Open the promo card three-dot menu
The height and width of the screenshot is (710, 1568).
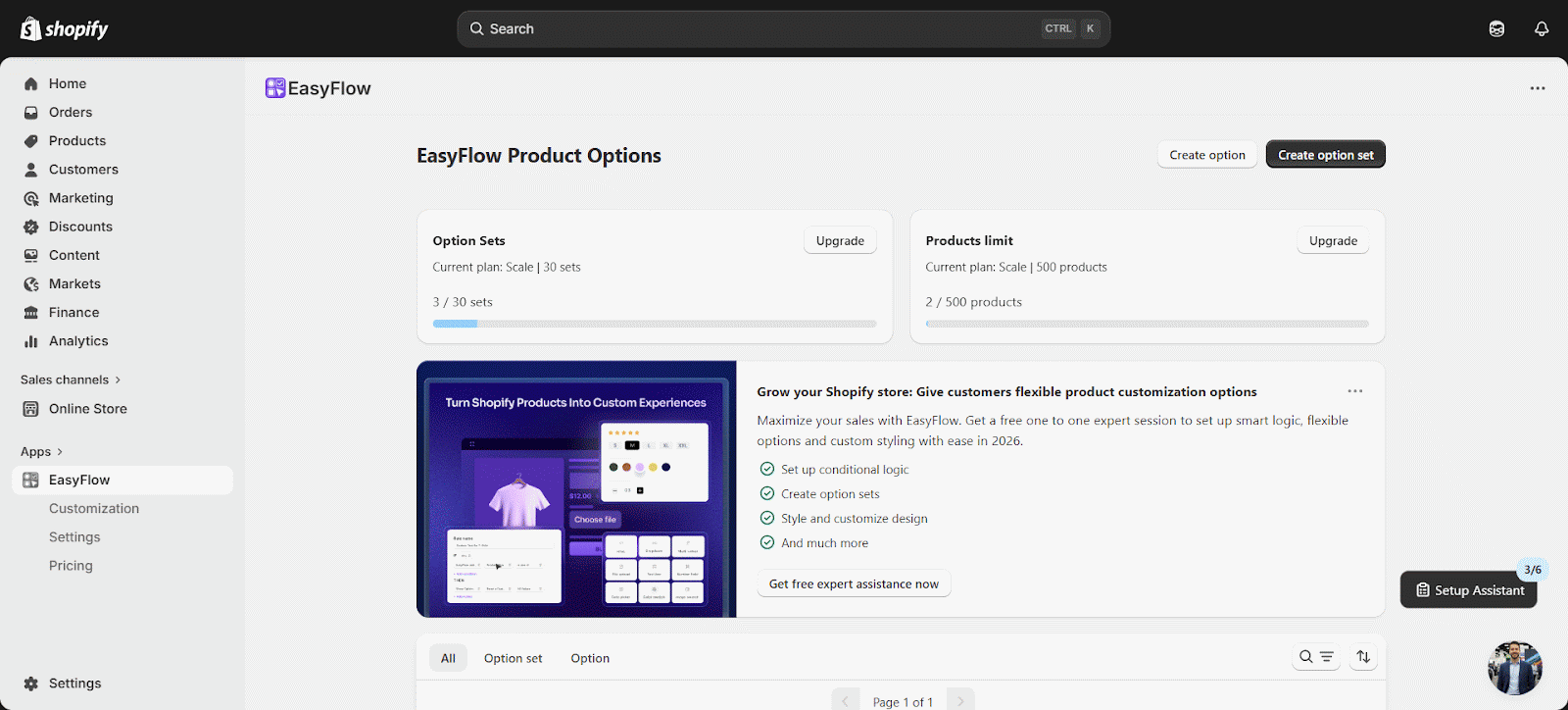1354,391
